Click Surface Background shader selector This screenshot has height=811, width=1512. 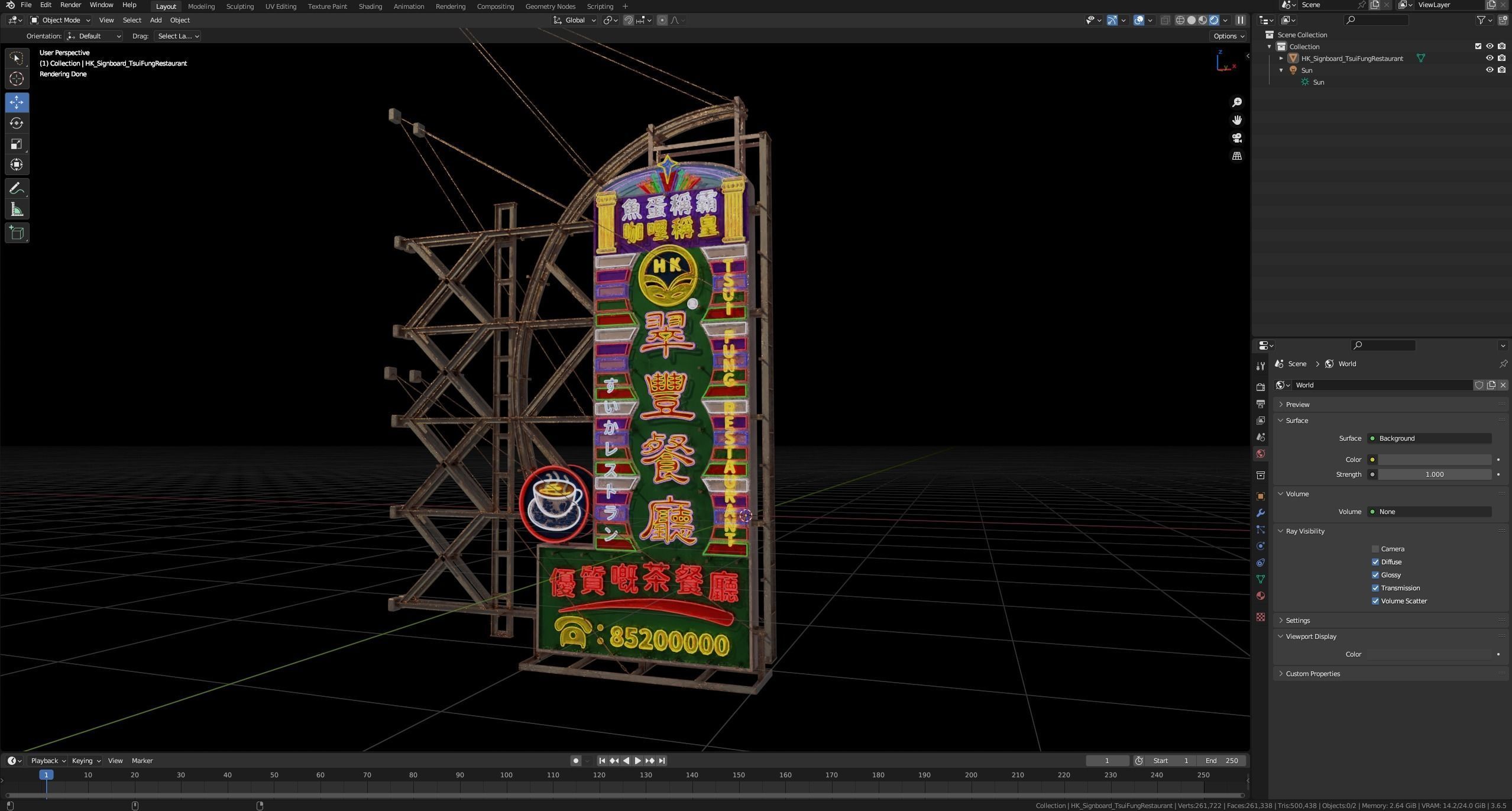[1429, 438]
